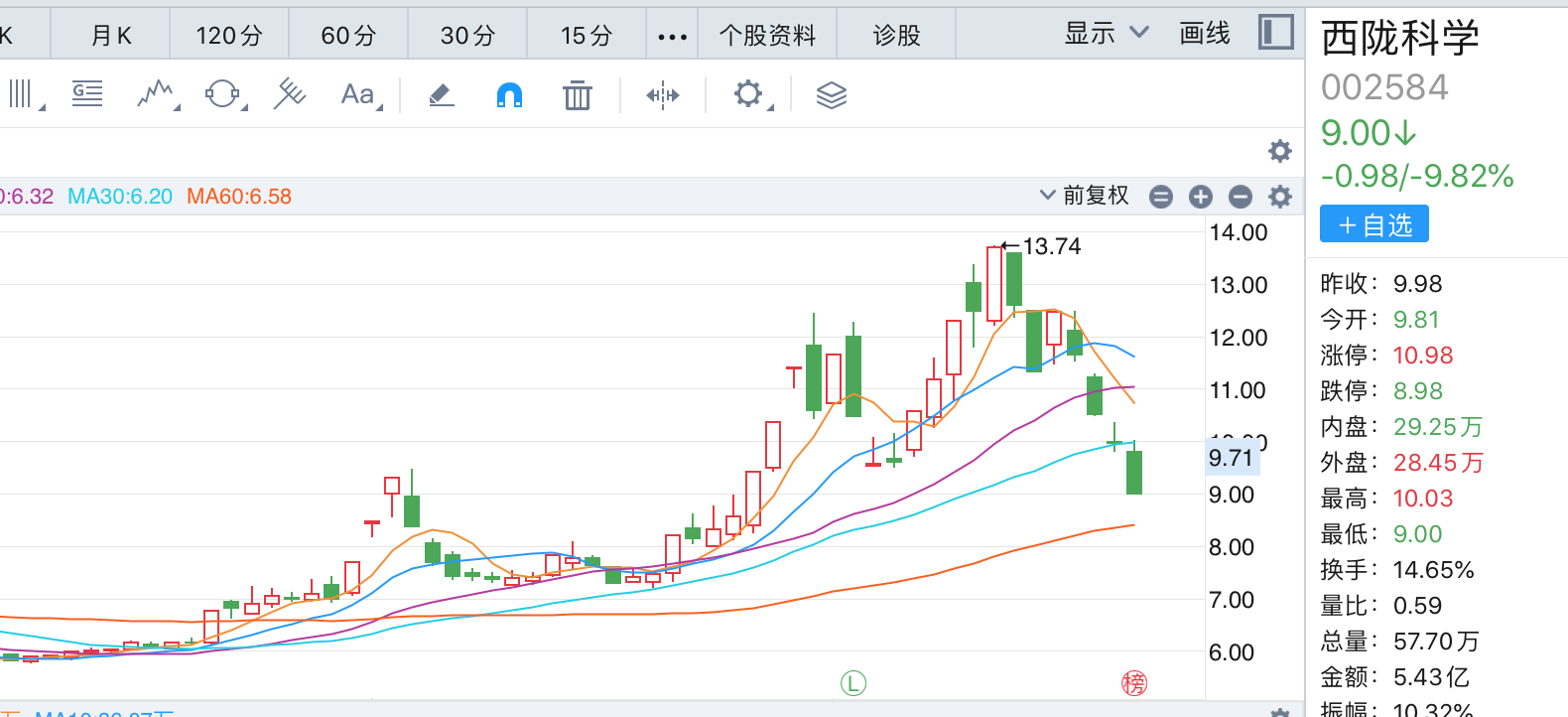Toggle the side panel layout icon
The width and height of the screenshot is (1568, 717).
1275,33
